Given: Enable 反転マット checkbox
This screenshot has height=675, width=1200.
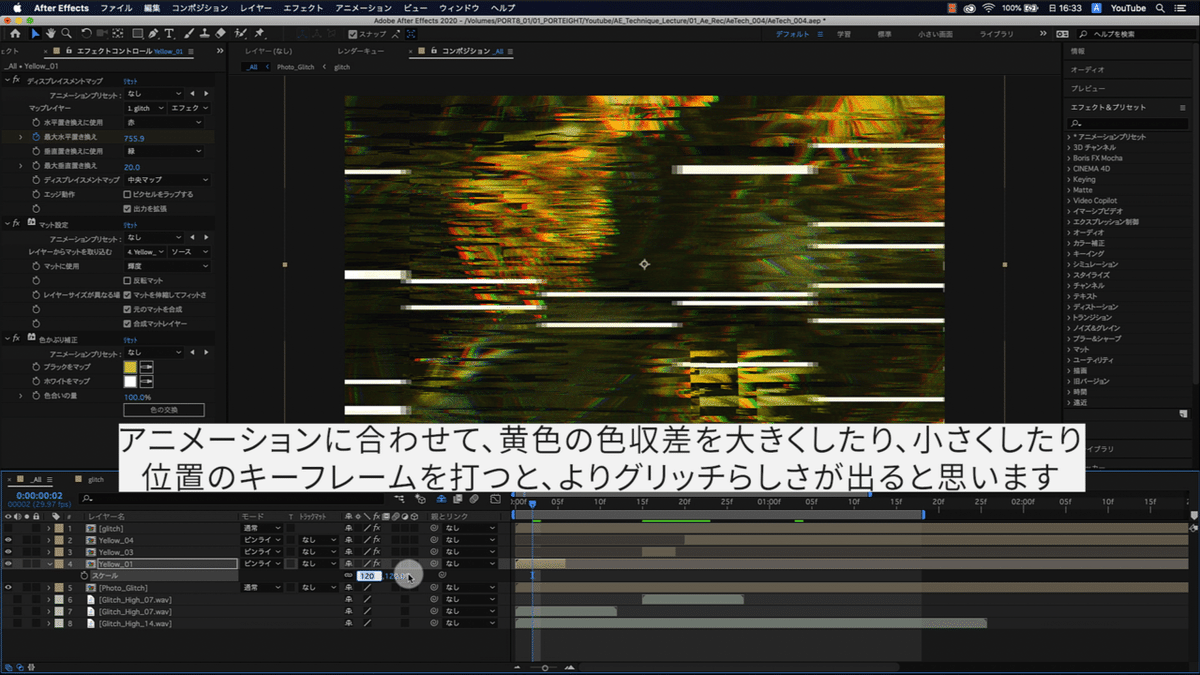Looking at the screenshot, I should pyautogui.click(x=127, y=281).
